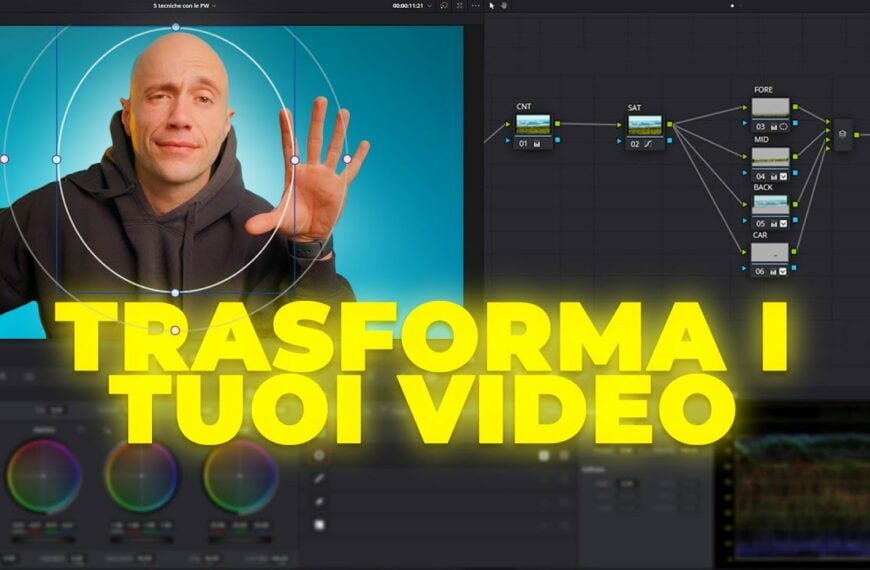This screenshot has height=570, width=870.
Task: Click the rightmost of the three color wheels
Action: point(239,476)
